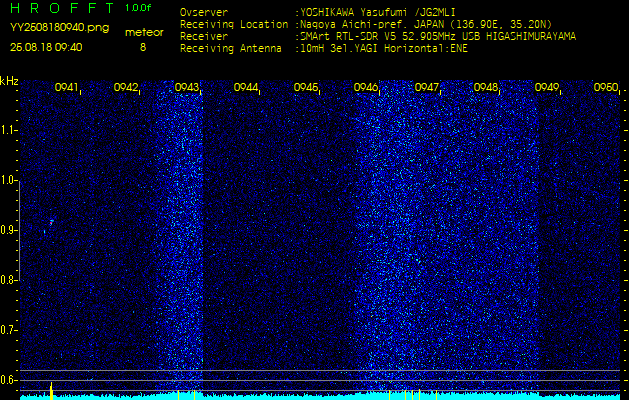Click the 1.0 kHz axis label
Viewport: 629px width, 400px height.
[8, 180]
